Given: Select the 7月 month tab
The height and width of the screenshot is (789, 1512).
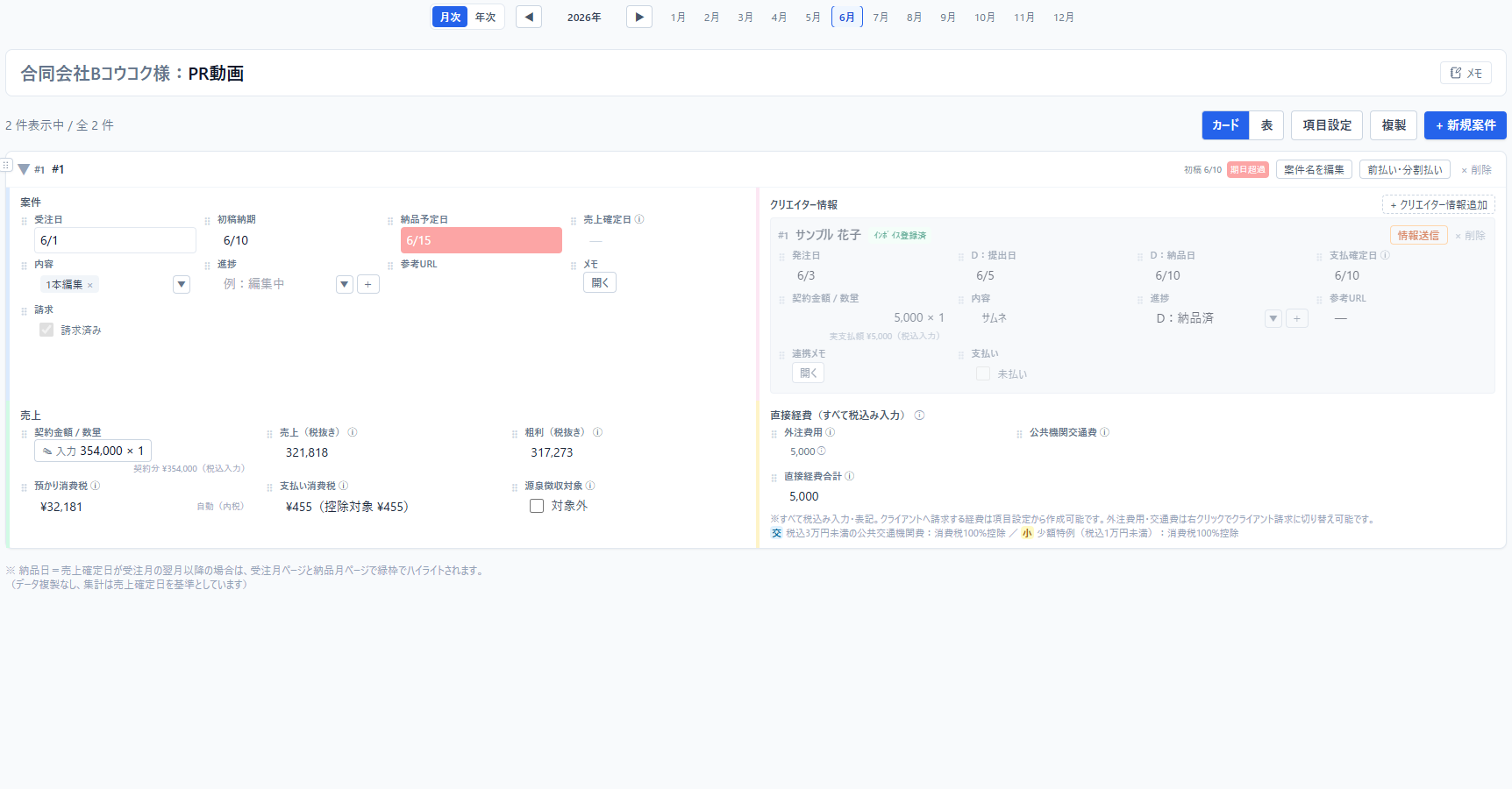Looking at the screenshot, I should tap(881, 17).
